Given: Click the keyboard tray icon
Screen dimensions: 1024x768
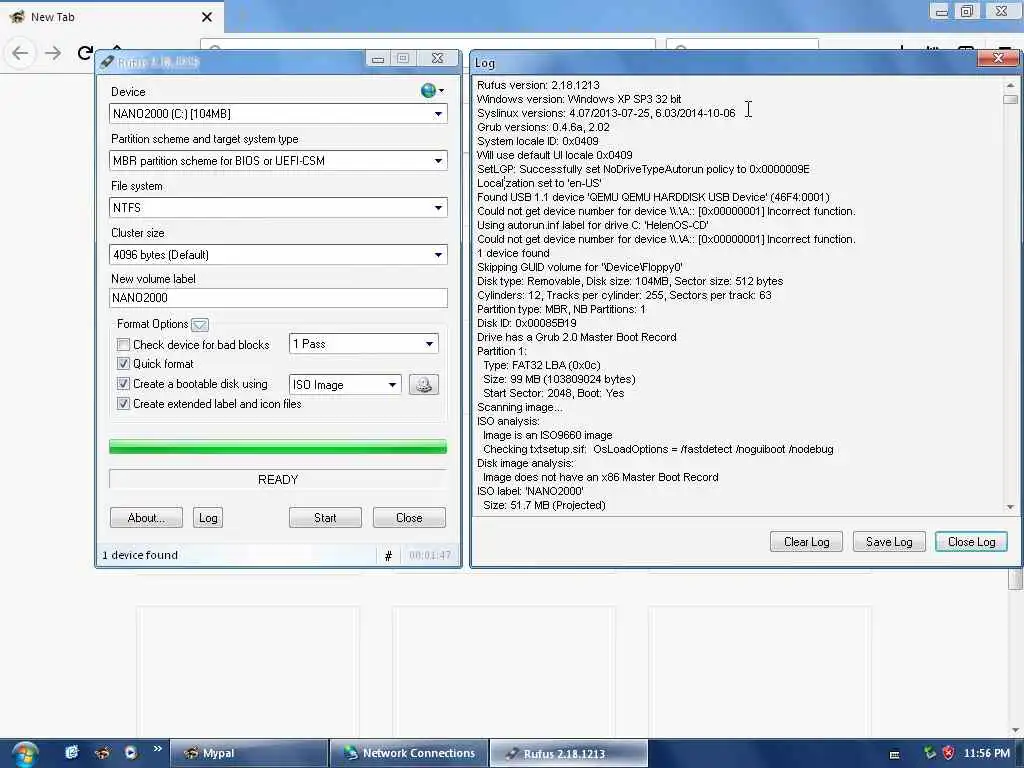Looking at the screenshot, I should click(x=895, y=754).
